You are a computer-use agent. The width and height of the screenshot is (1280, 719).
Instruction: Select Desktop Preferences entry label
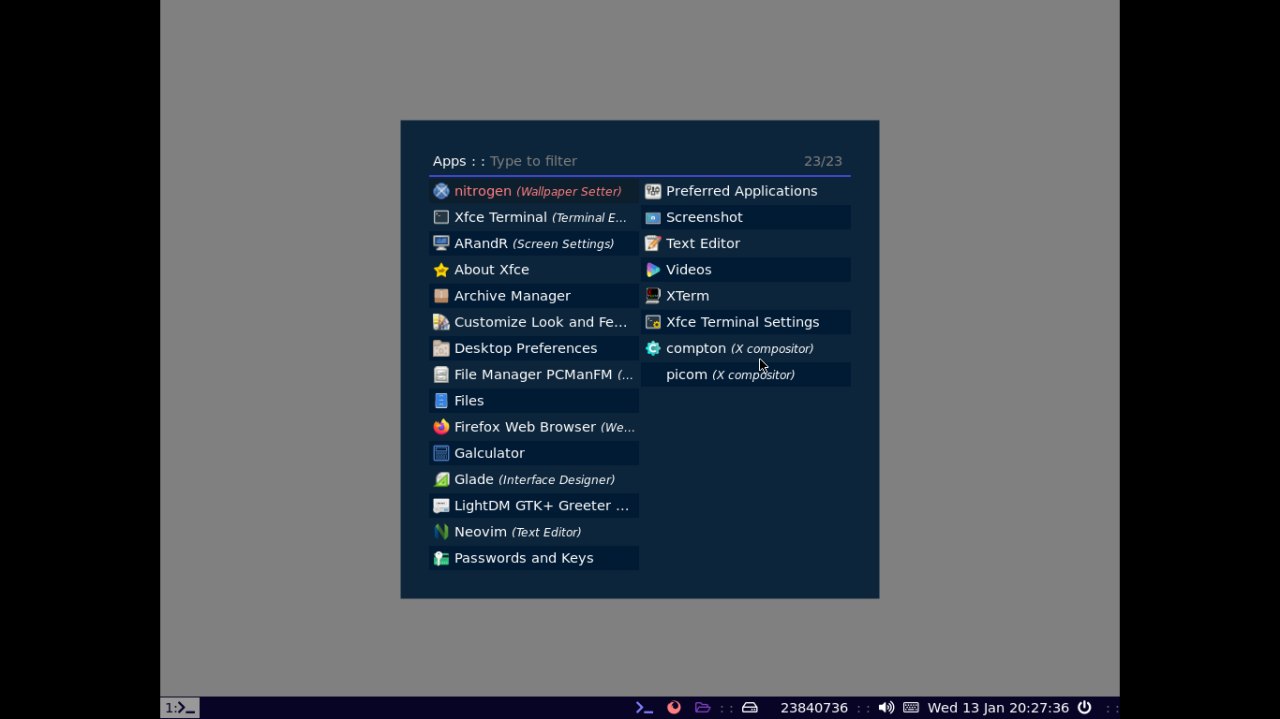click(525, 348)
